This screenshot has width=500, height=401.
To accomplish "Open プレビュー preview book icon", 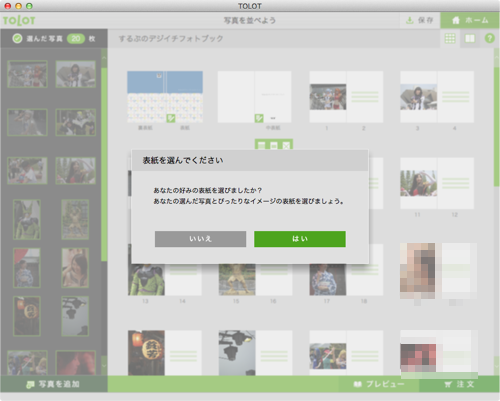I will [x=379, y=384].
